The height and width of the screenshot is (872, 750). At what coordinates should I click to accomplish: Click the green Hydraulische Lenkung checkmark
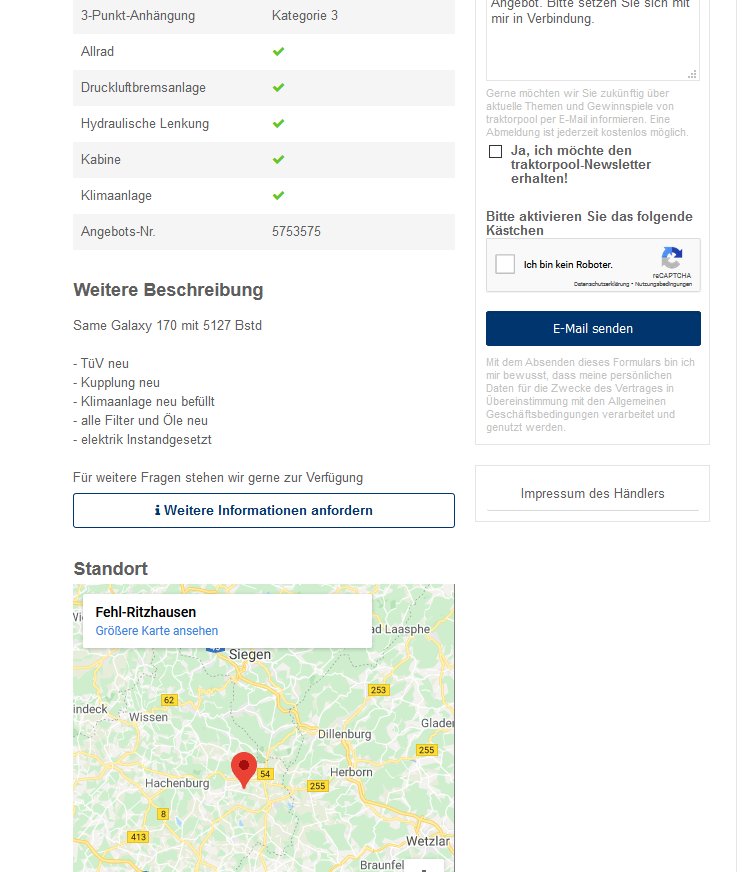click(279, 124)
